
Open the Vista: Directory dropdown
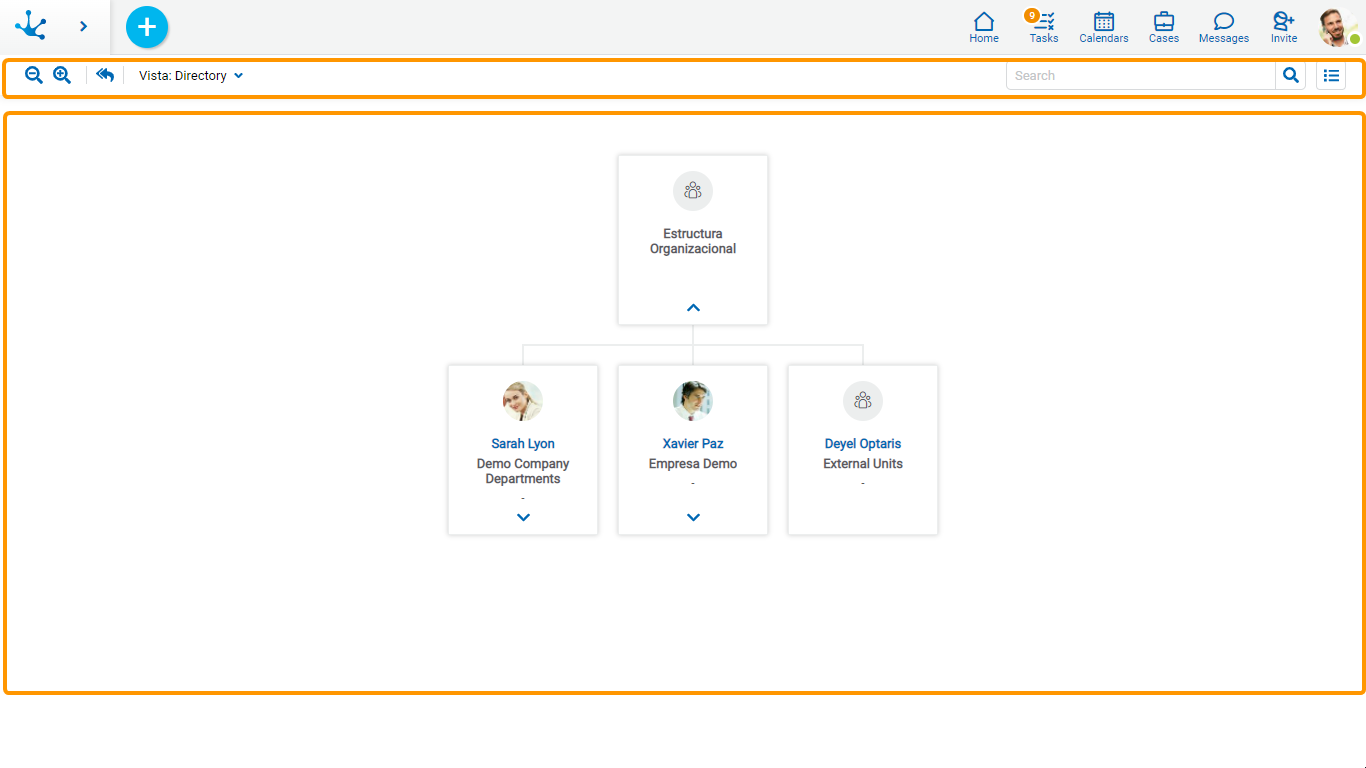[190, 75]
